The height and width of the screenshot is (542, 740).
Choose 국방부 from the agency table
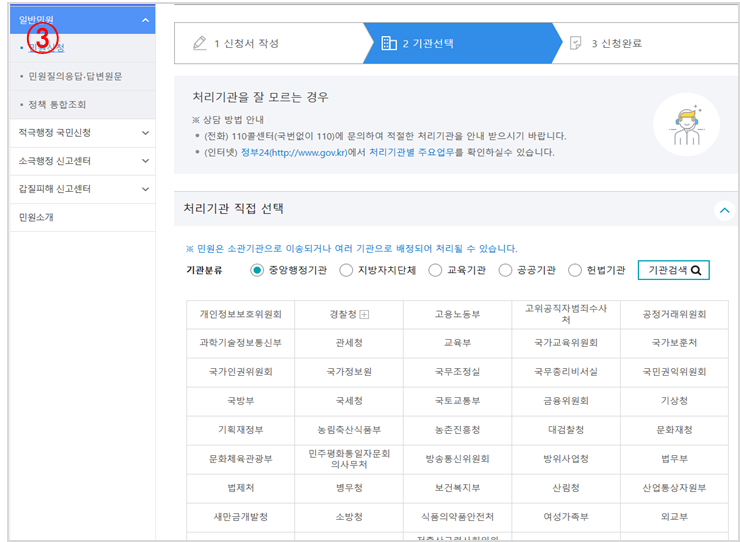pos(241,401)
